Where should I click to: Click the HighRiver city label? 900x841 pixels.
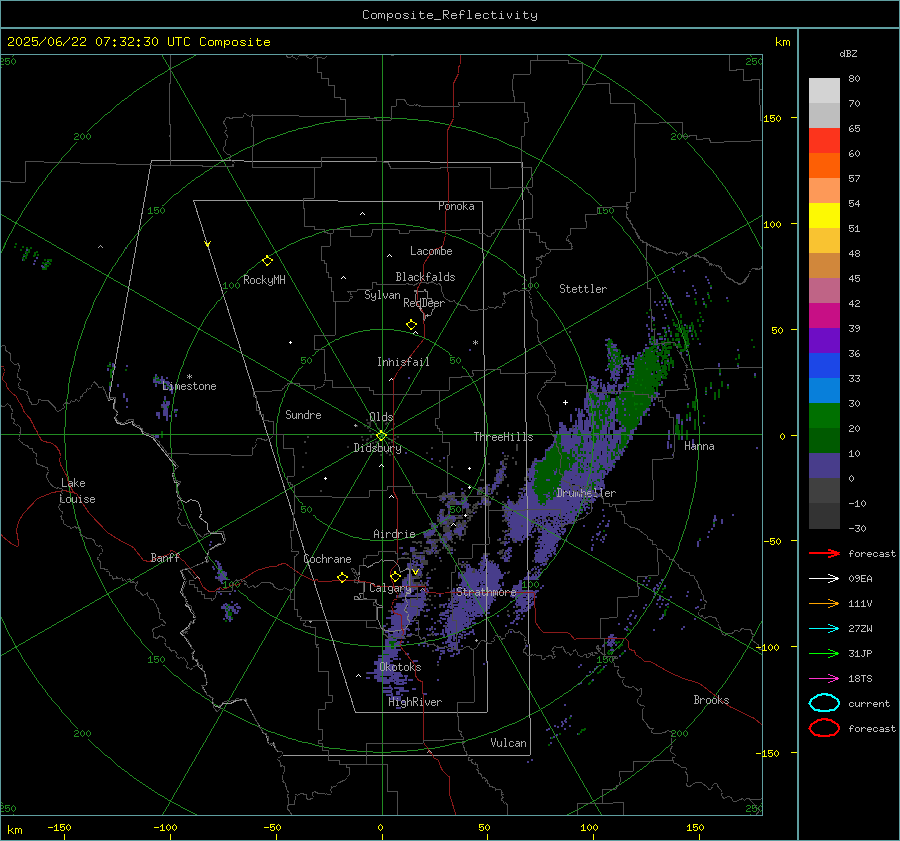click(415, 702)
